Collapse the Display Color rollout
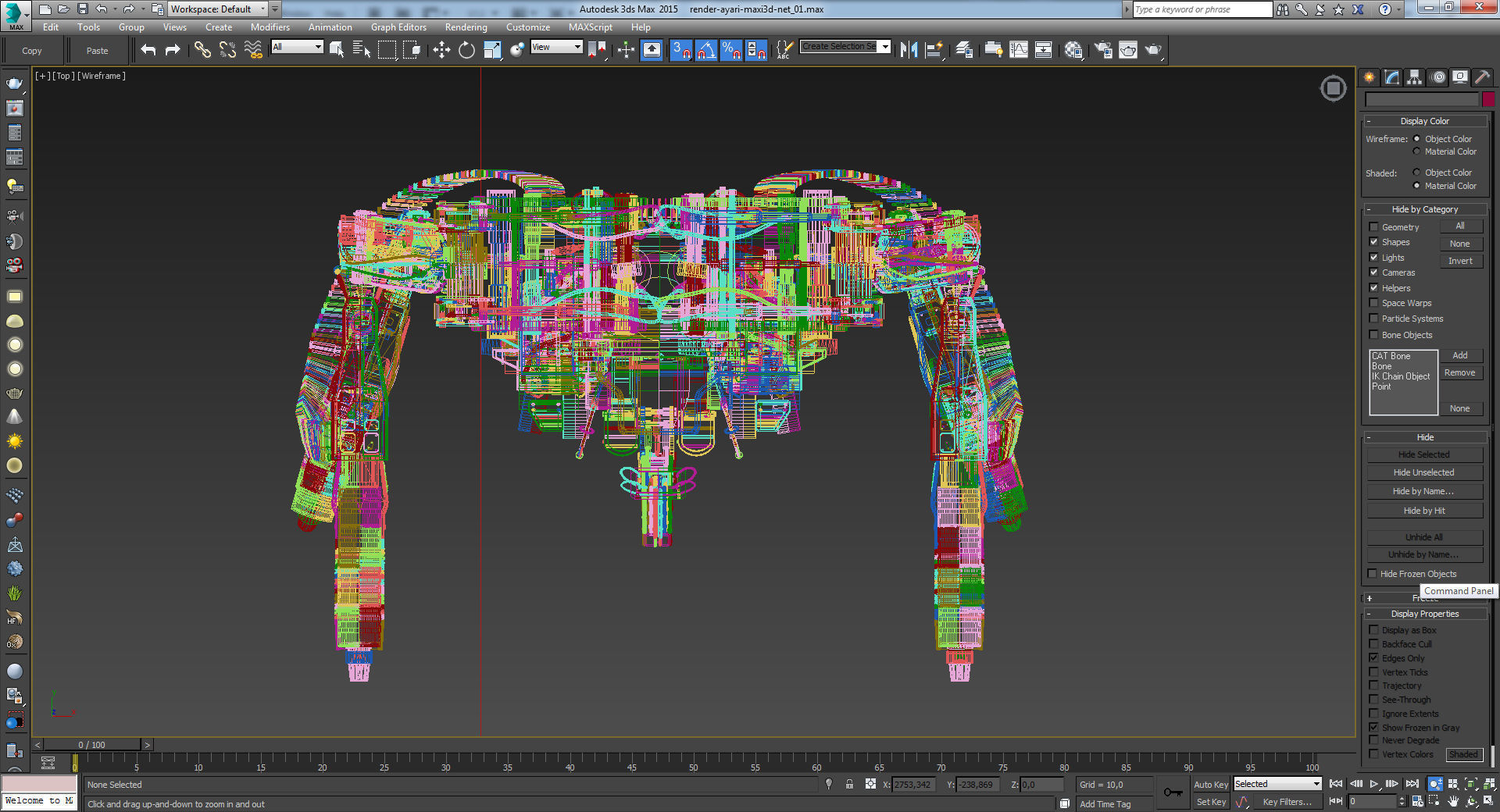Image resolution: width=1500 pixels, height=812 pixels. 1424,121
